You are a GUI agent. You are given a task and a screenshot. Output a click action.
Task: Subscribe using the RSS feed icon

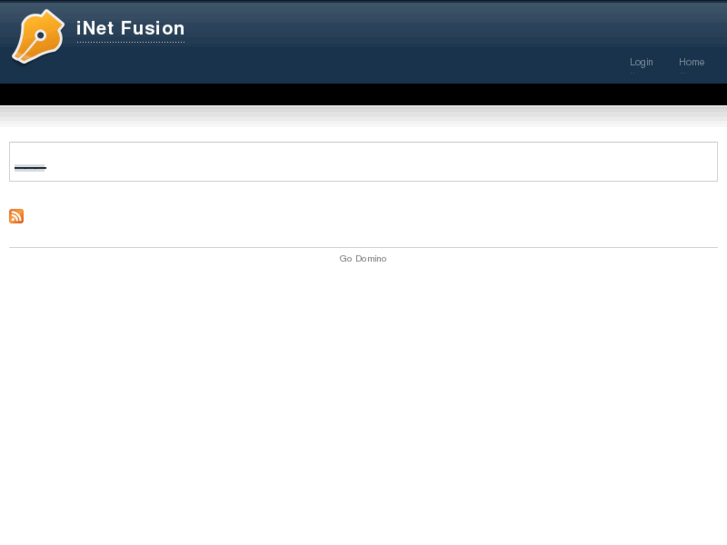coord(16,216)
